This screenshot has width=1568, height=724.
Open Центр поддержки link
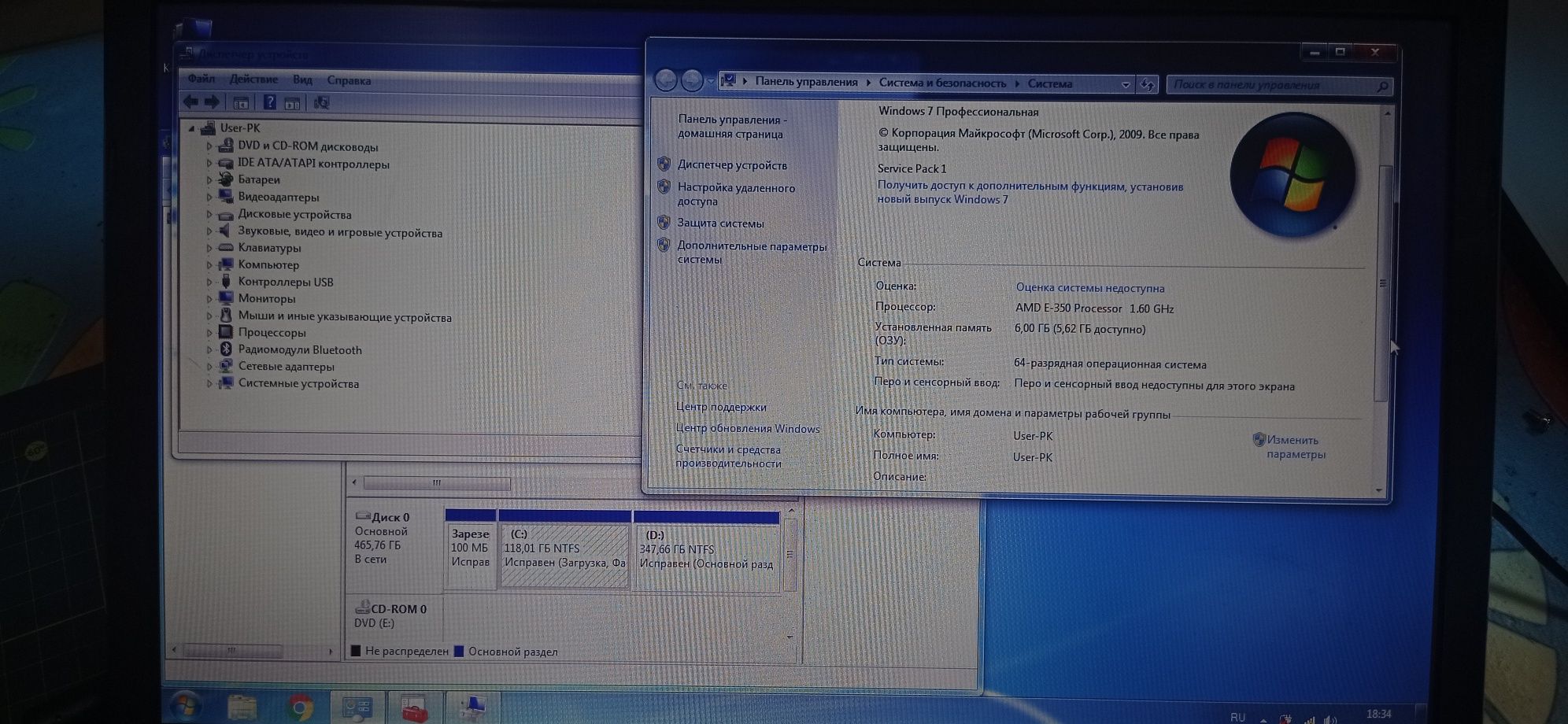(721, 407)
